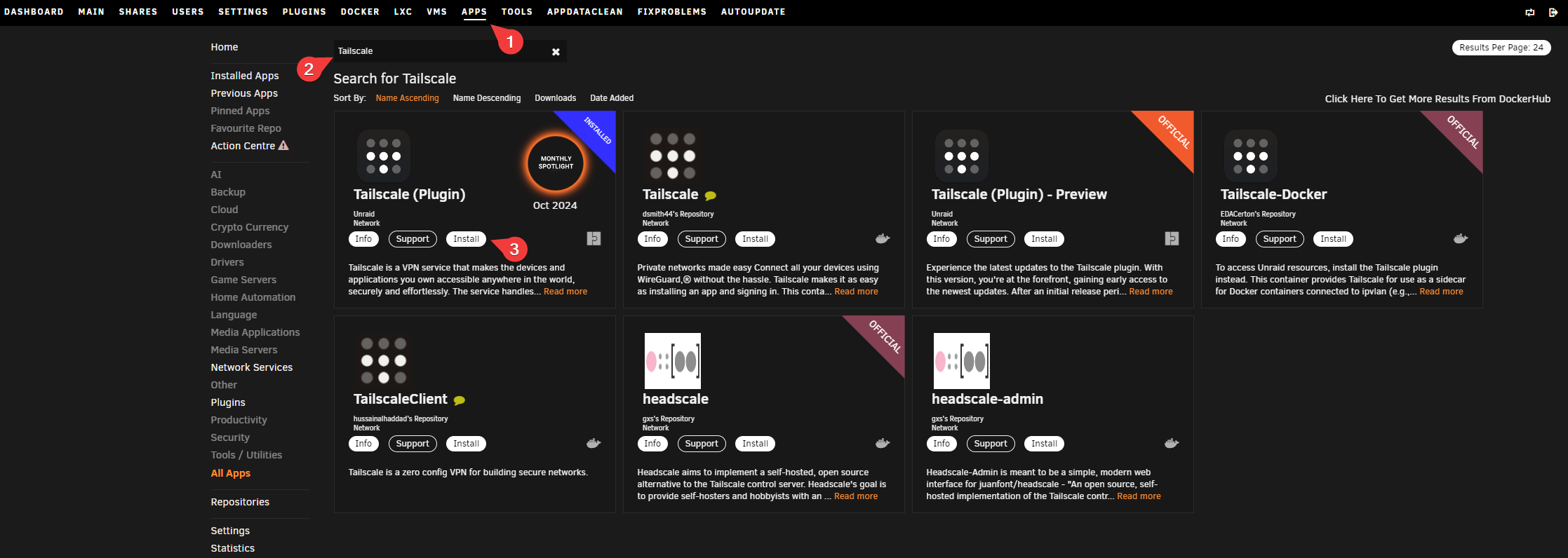Select Network Services category

pyautogui.click(x=252, y=367)
